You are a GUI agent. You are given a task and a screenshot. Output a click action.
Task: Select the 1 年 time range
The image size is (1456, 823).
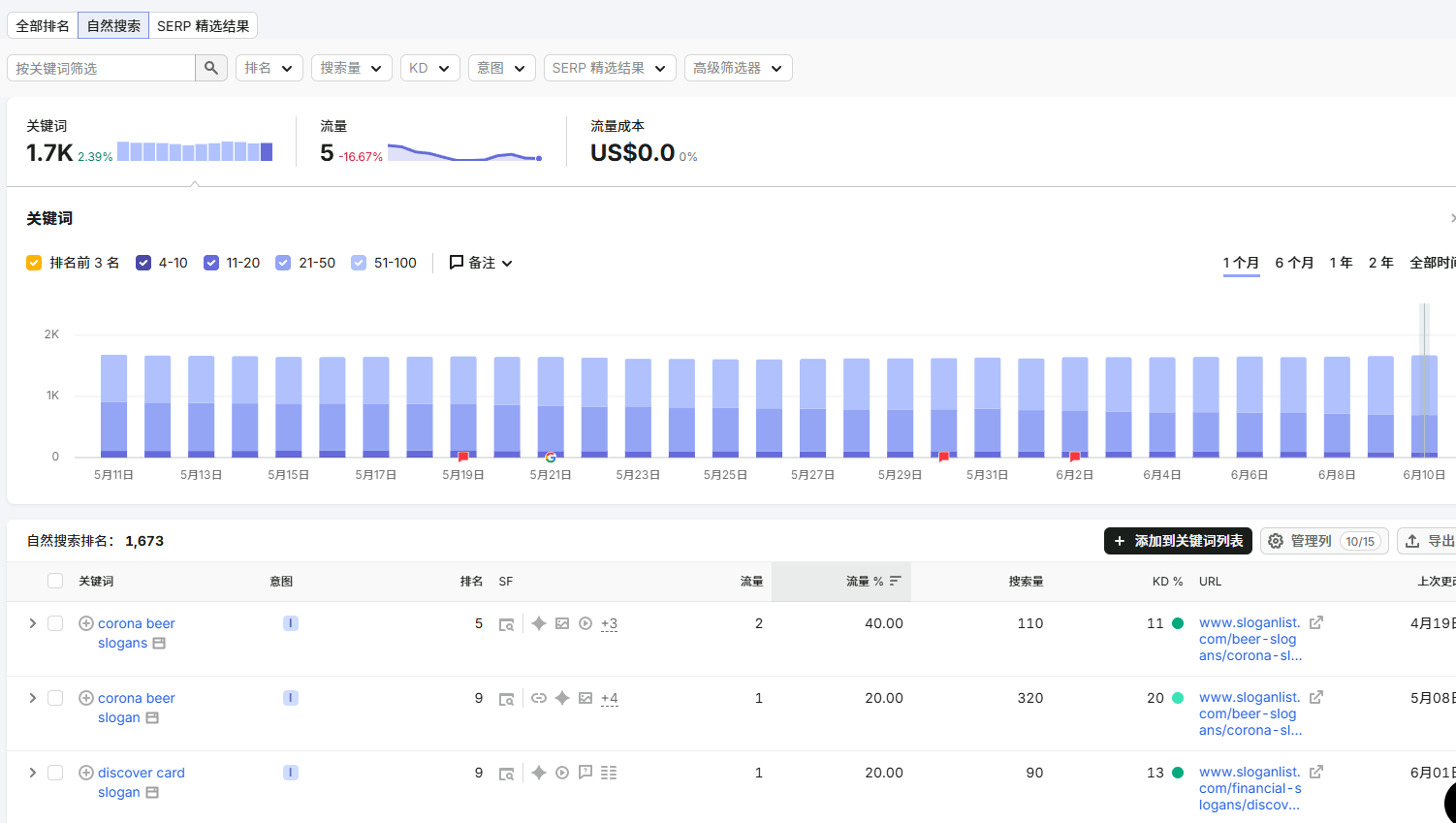1341,263
